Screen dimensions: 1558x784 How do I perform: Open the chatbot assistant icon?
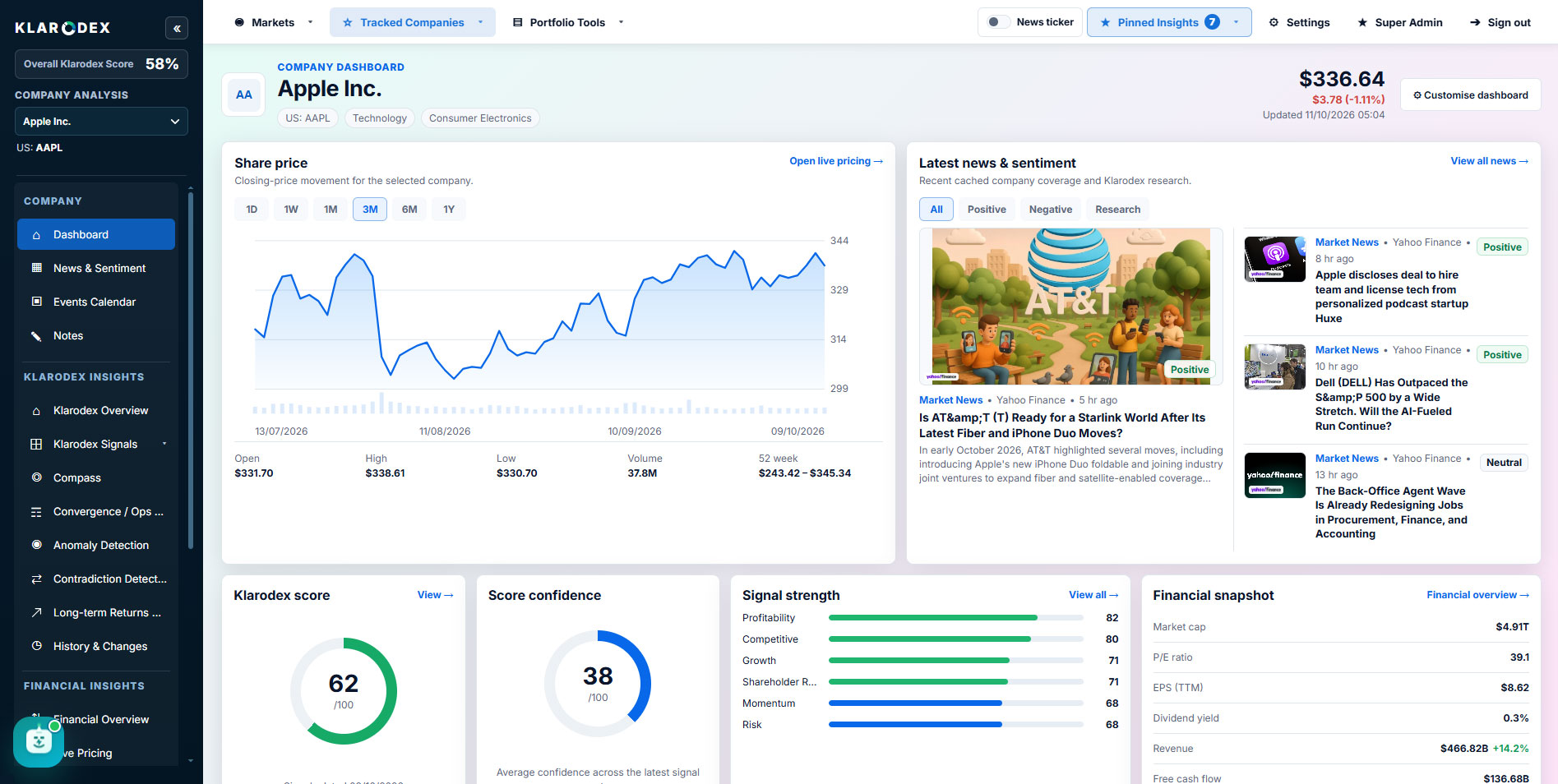coord(39,742)
